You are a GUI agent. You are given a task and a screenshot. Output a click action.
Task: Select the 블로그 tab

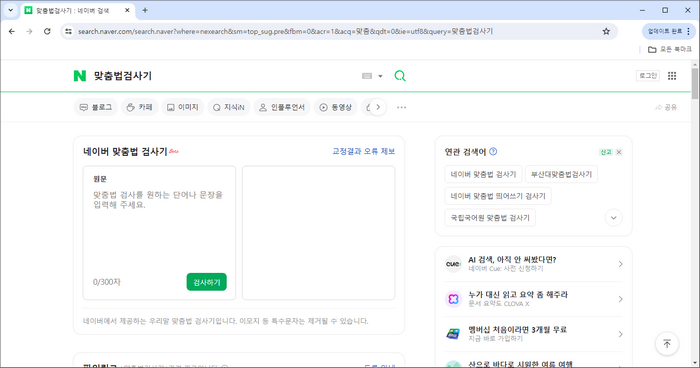96,107
